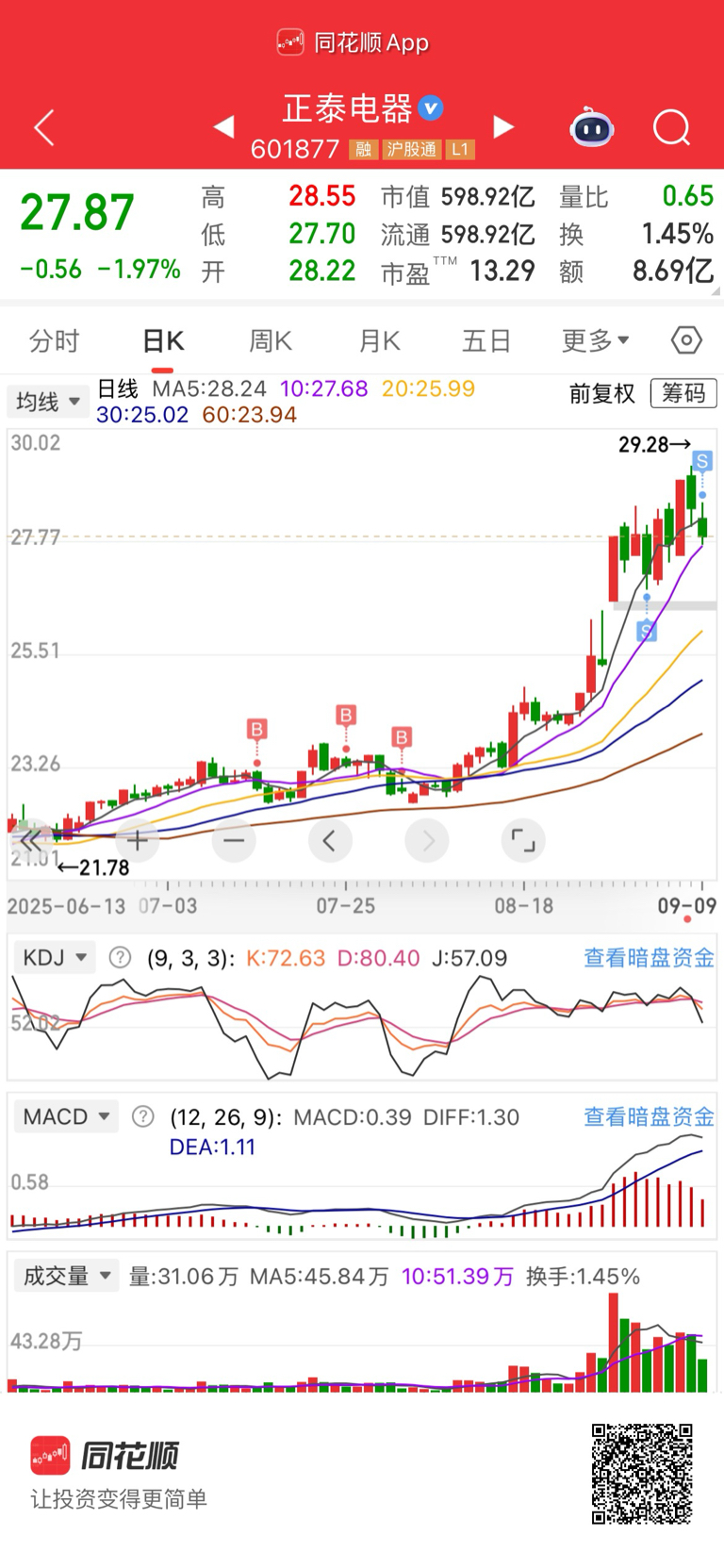The width and height of the screenshot is (724, 1568).
Task: Switch to the 五日 tab
Action: tap(486, 340)
